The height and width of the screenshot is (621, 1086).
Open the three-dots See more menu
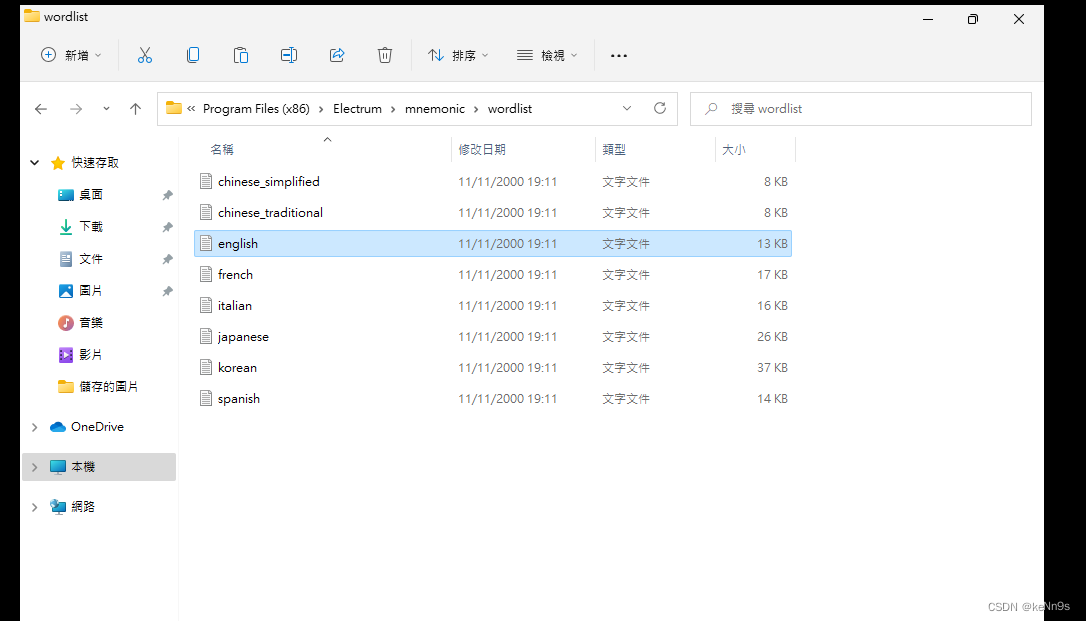point(618,55)
